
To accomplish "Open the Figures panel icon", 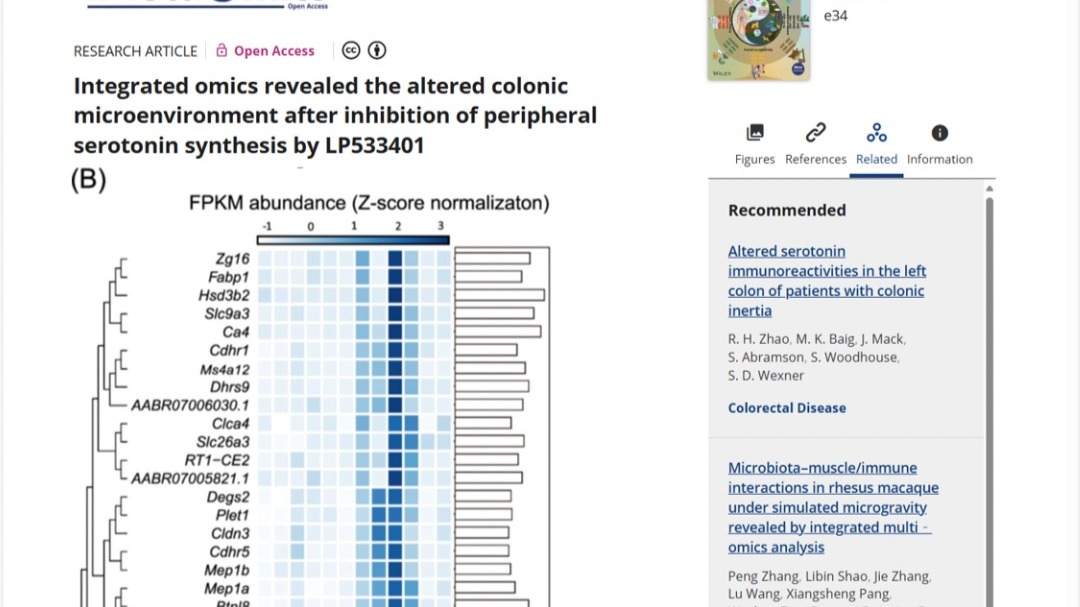I will point(755,133).
